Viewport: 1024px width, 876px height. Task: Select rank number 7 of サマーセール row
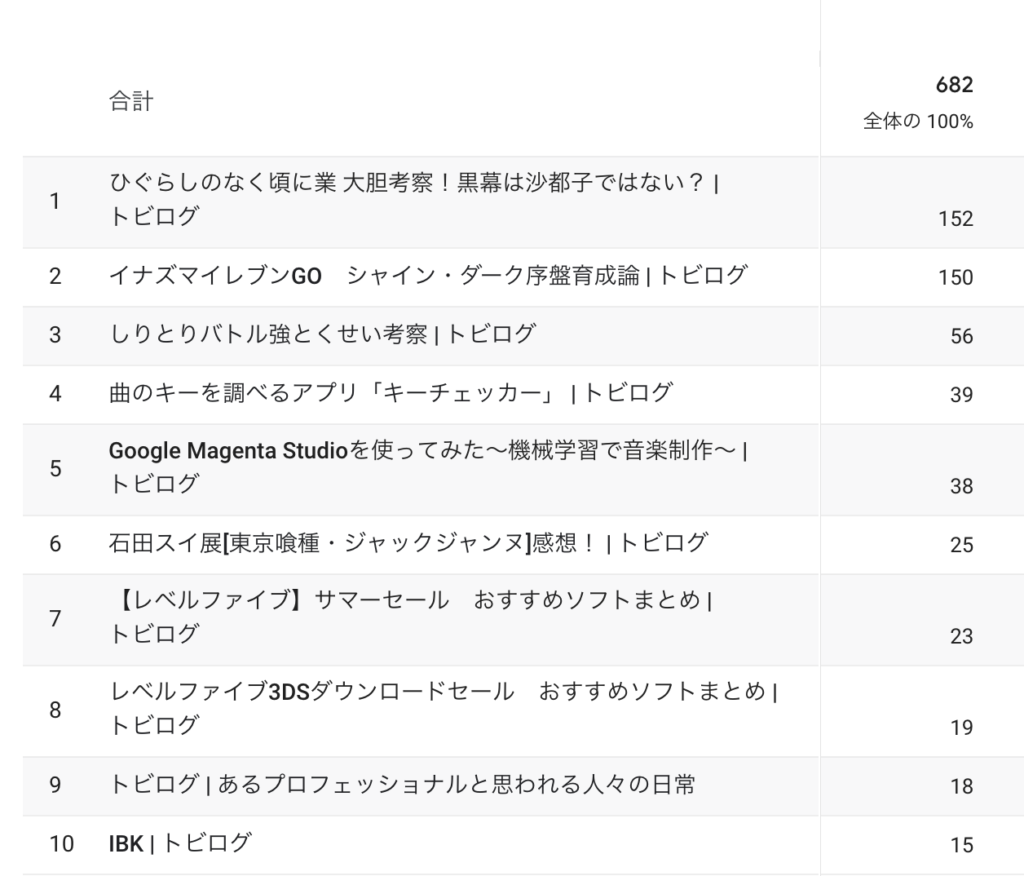pyautogui.click(x=55, y=619)
